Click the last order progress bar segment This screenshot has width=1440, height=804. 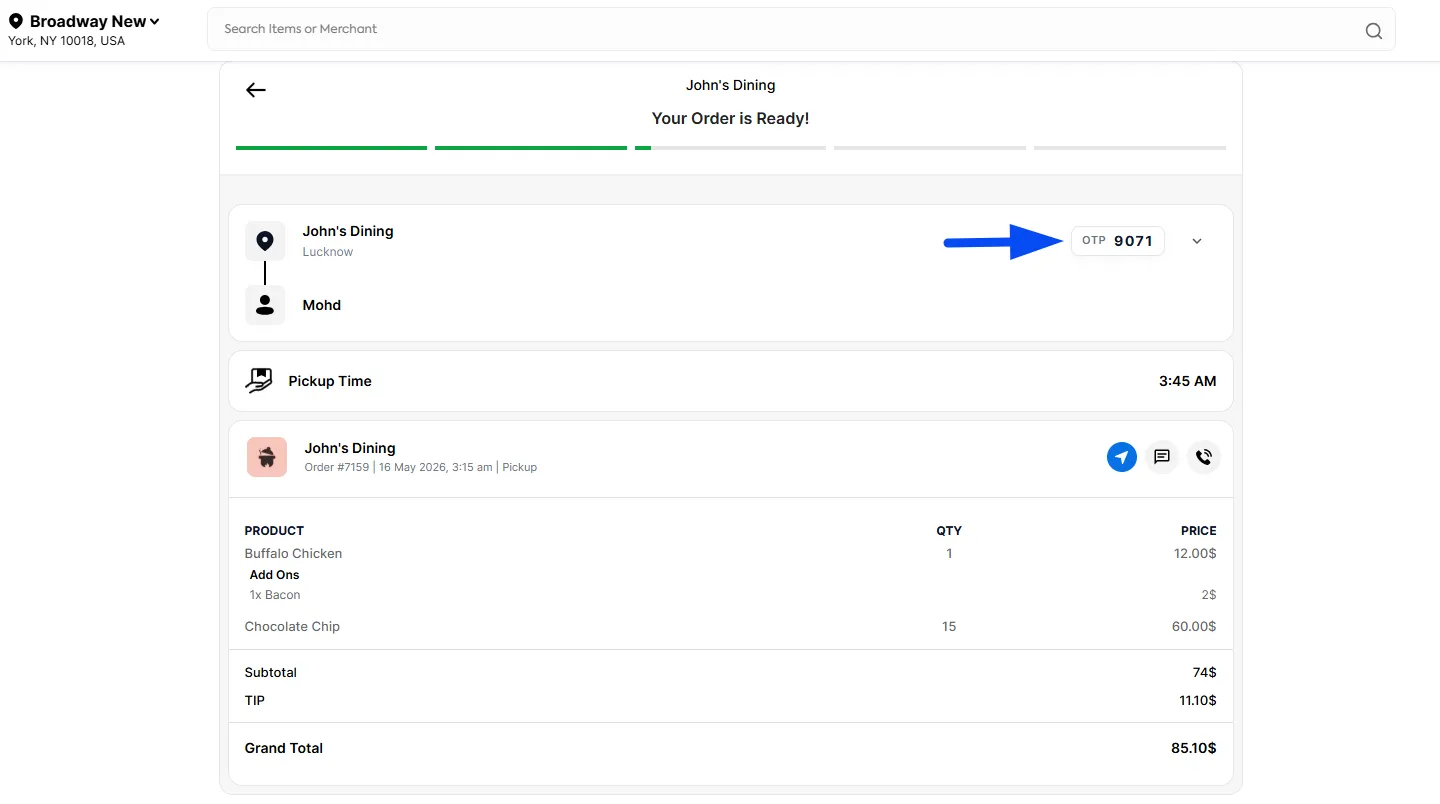[x=1130, y=148]
